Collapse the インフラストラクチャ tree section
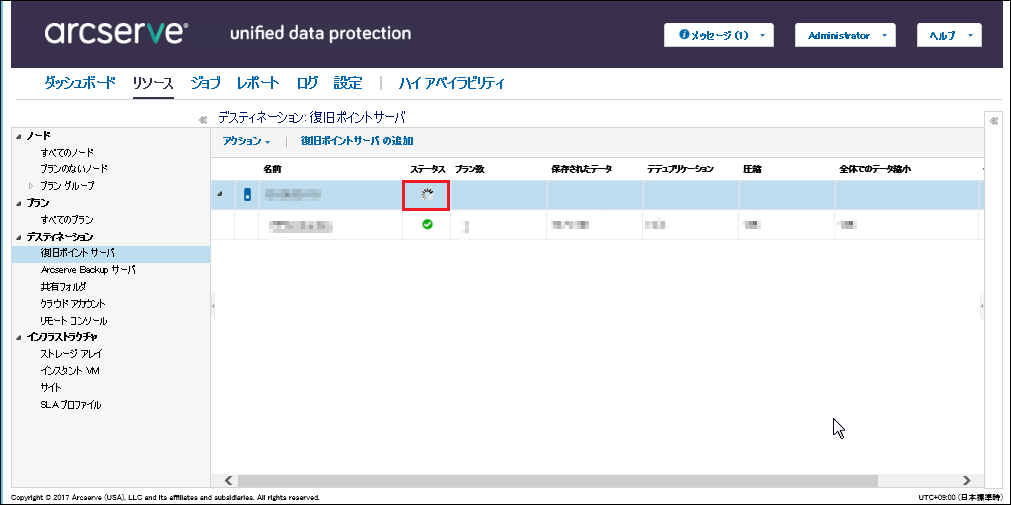The width and height of the screenshot is (1011, 505). 19,337
